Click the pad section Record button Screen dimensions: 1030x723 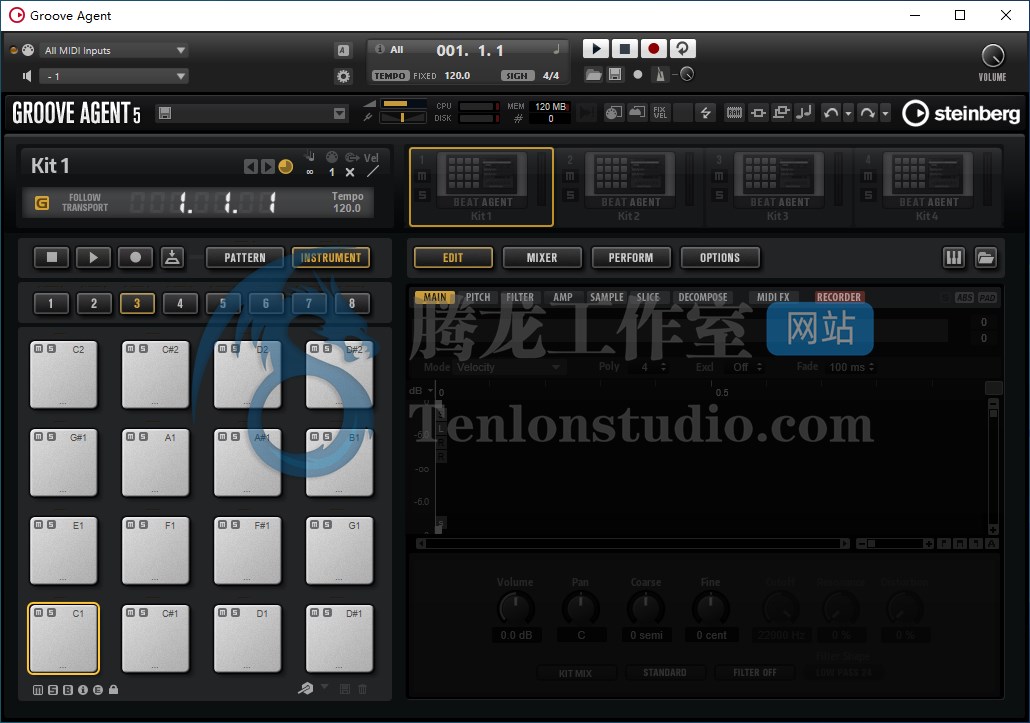point(135,257)
